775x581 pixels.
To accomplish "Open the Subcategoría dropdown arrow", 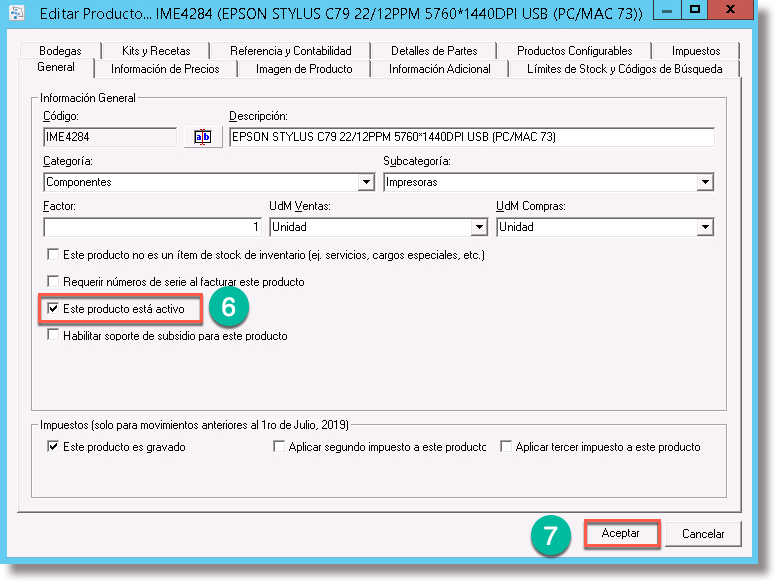I will click(705, 182).
